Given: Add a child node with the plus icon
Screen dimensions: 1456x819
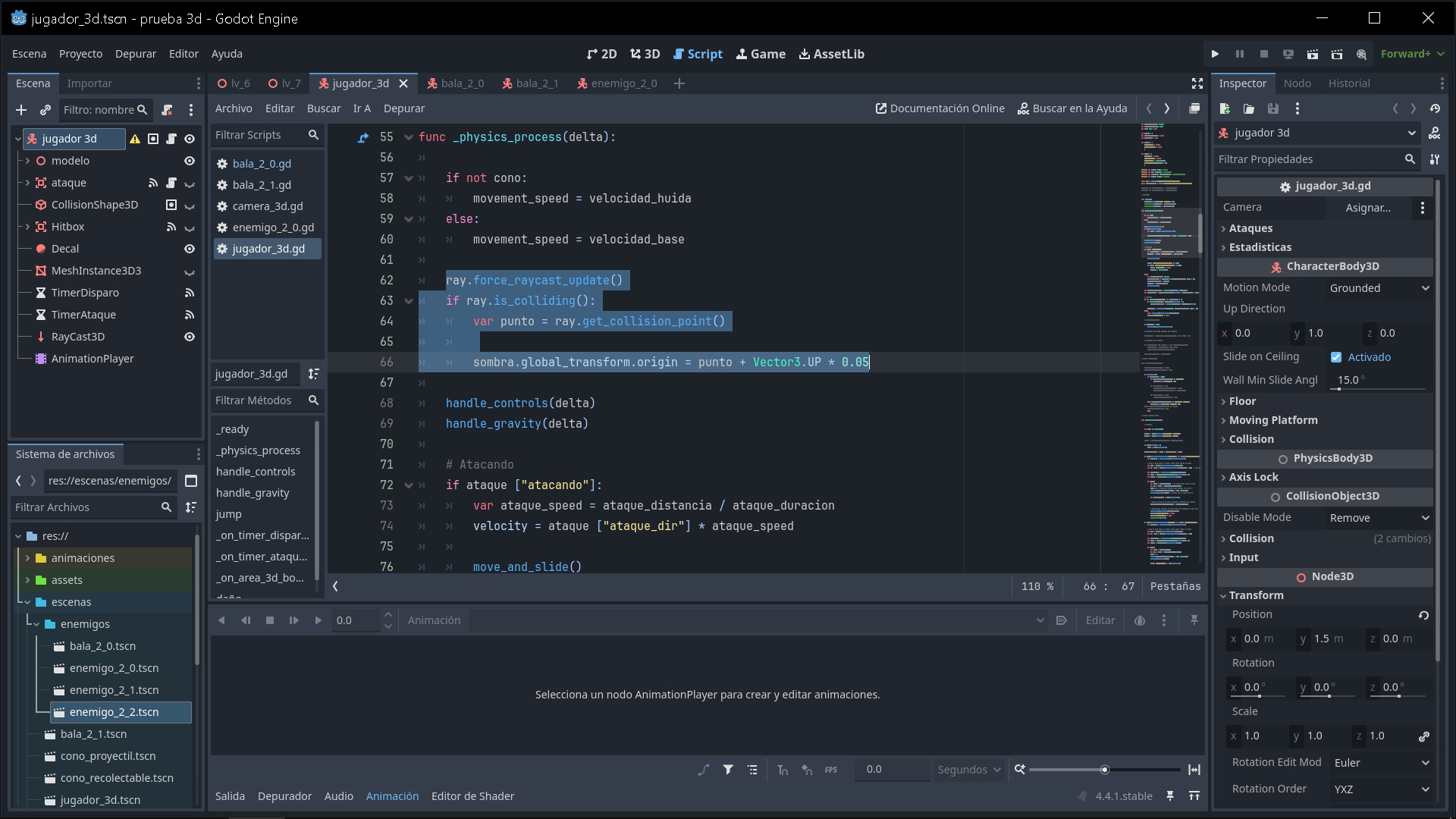Looking at the screenshot, I should [20, 110].
